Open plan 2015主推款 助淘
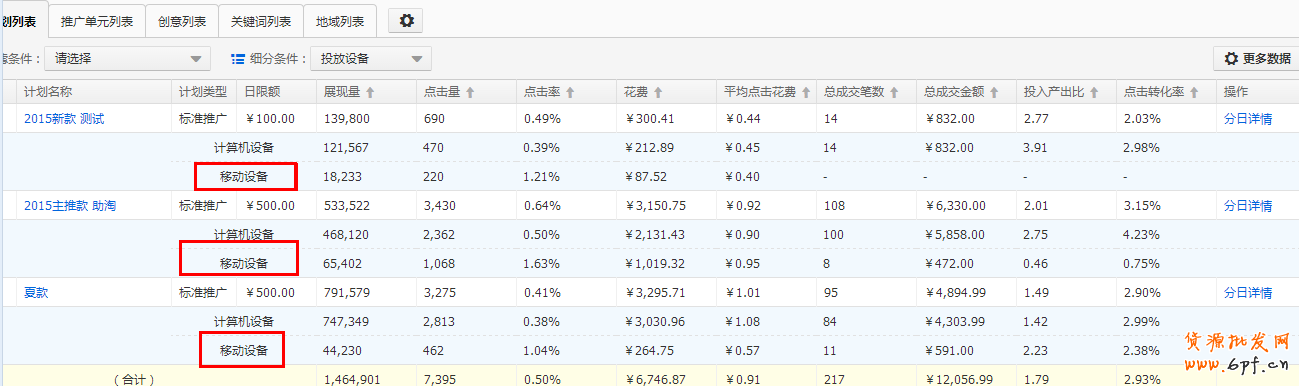This screenshot has width=1299, height=386. 70,206
